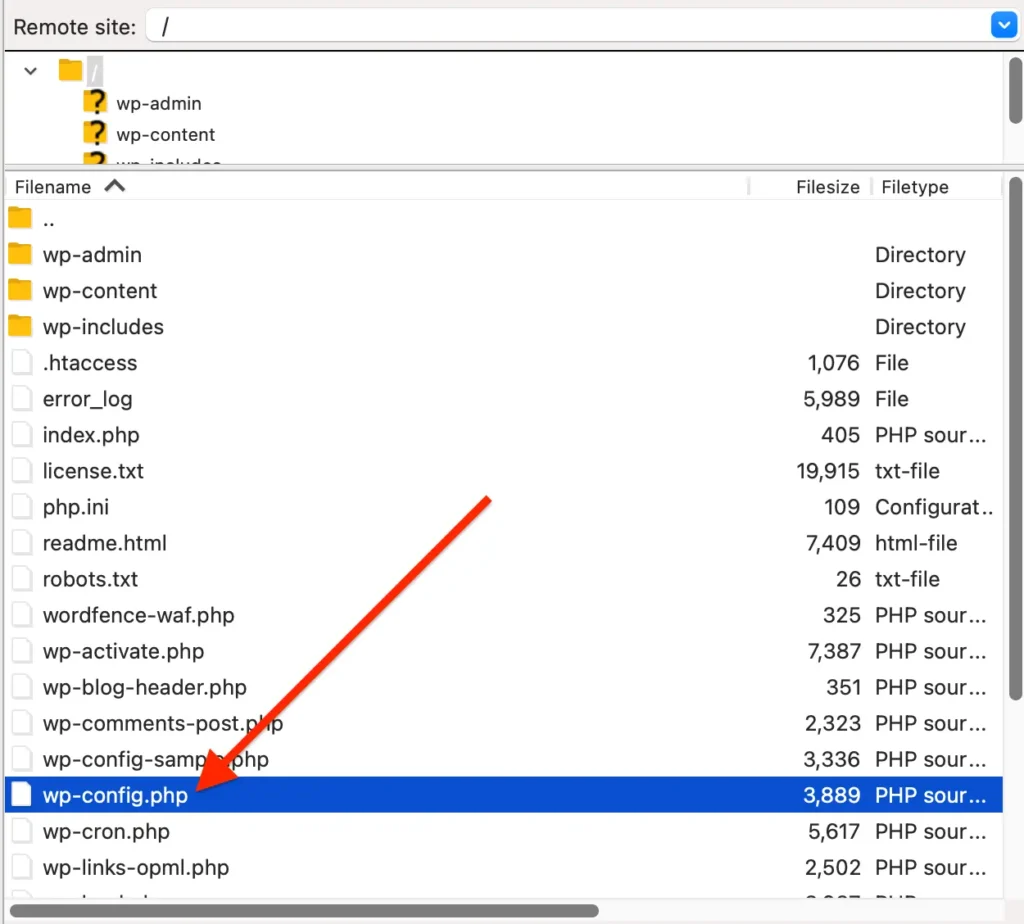
Task: Click the file icon next to .htaccess
Action: click(x=20, y=362)
